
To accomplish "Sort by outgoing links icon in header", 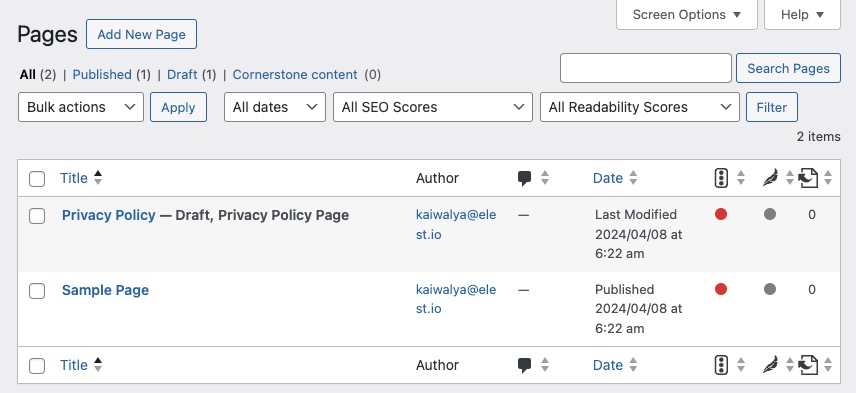I will tap(808, 178).
